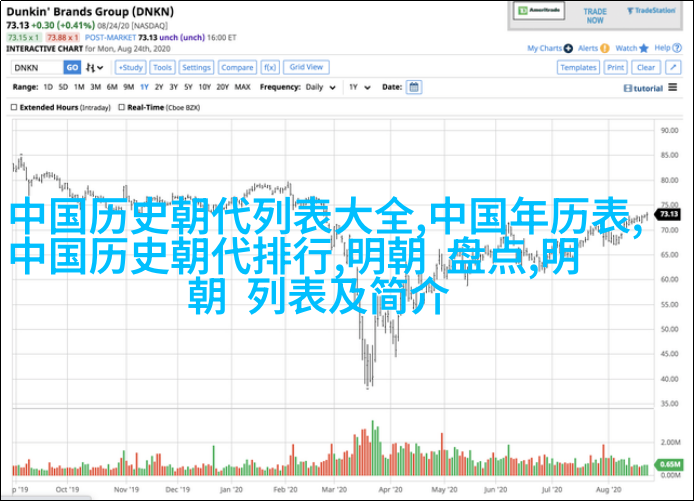Open My Charts link
695x502 pixels.
click(544, 48)
